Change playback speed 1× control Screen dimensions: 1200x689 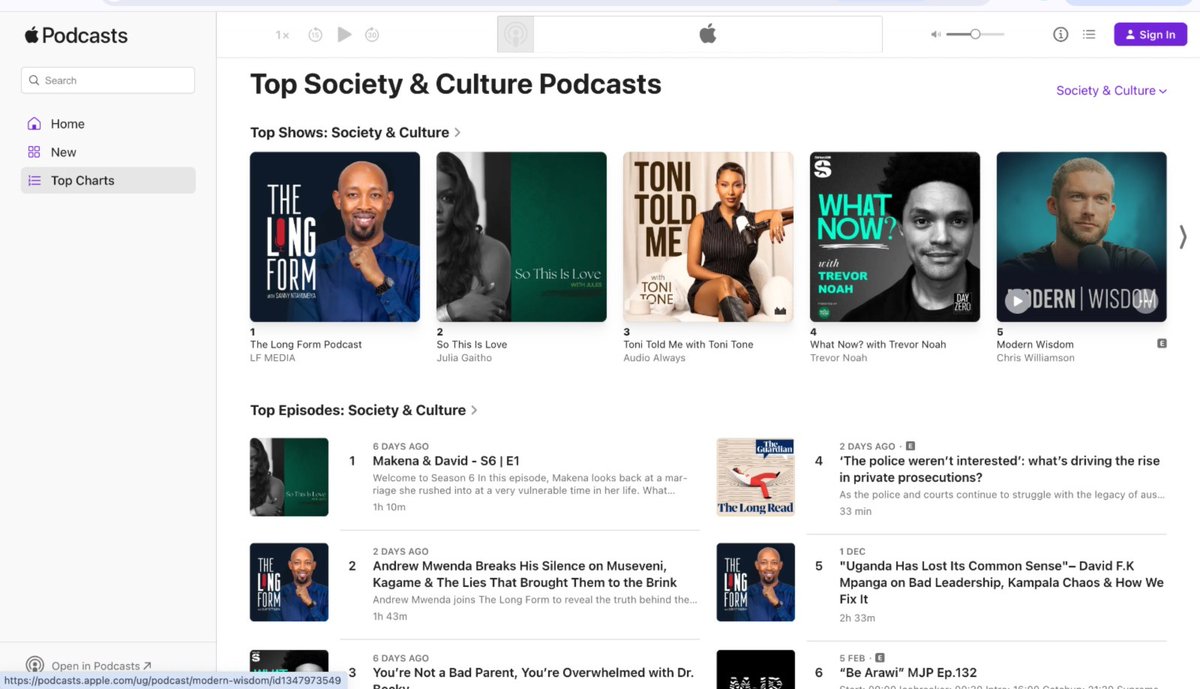pyautogui.click(x=283, y=35)
